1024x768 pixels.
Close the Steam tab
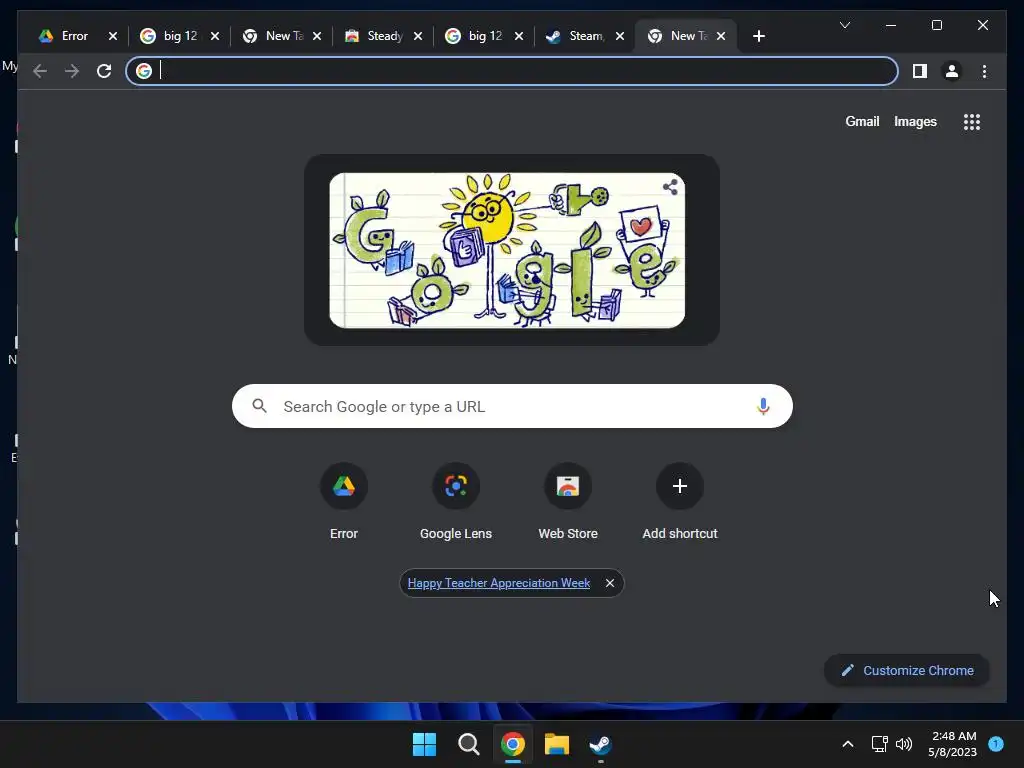point(620,36)
